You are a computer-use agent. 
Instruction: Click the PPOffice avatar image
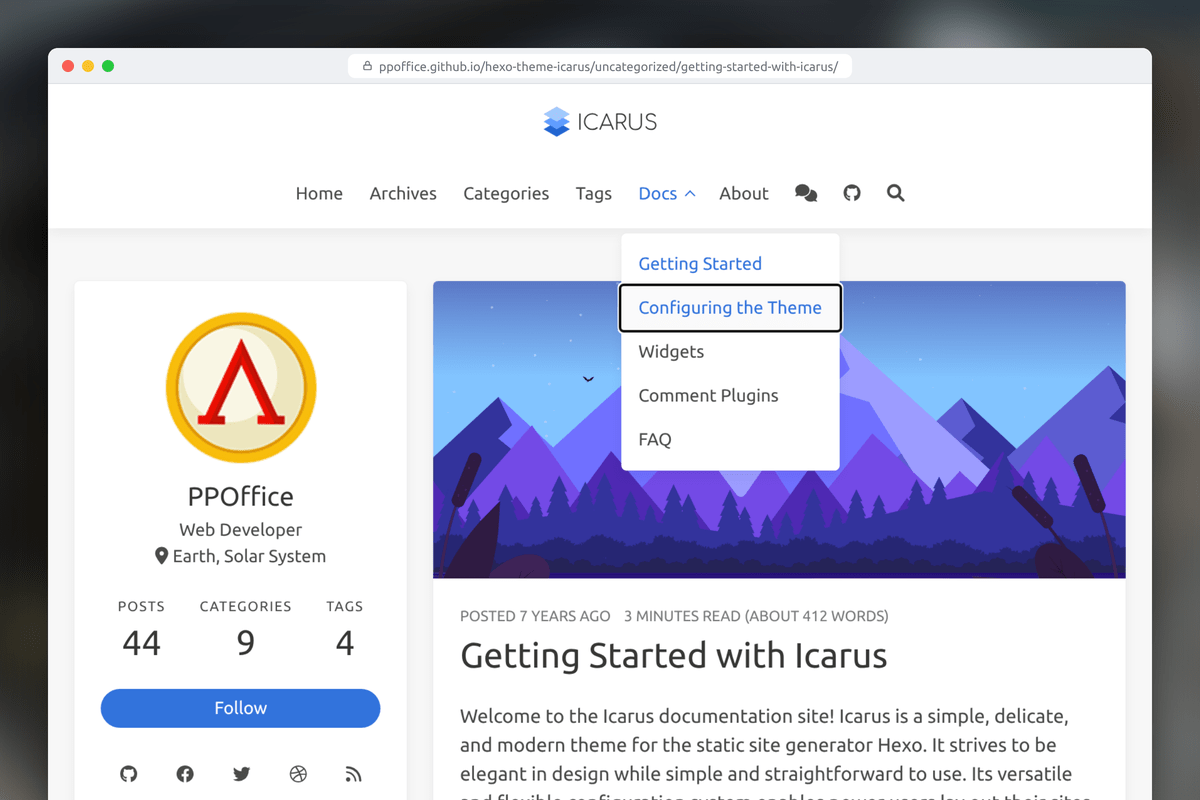click(x=241, y=388)
